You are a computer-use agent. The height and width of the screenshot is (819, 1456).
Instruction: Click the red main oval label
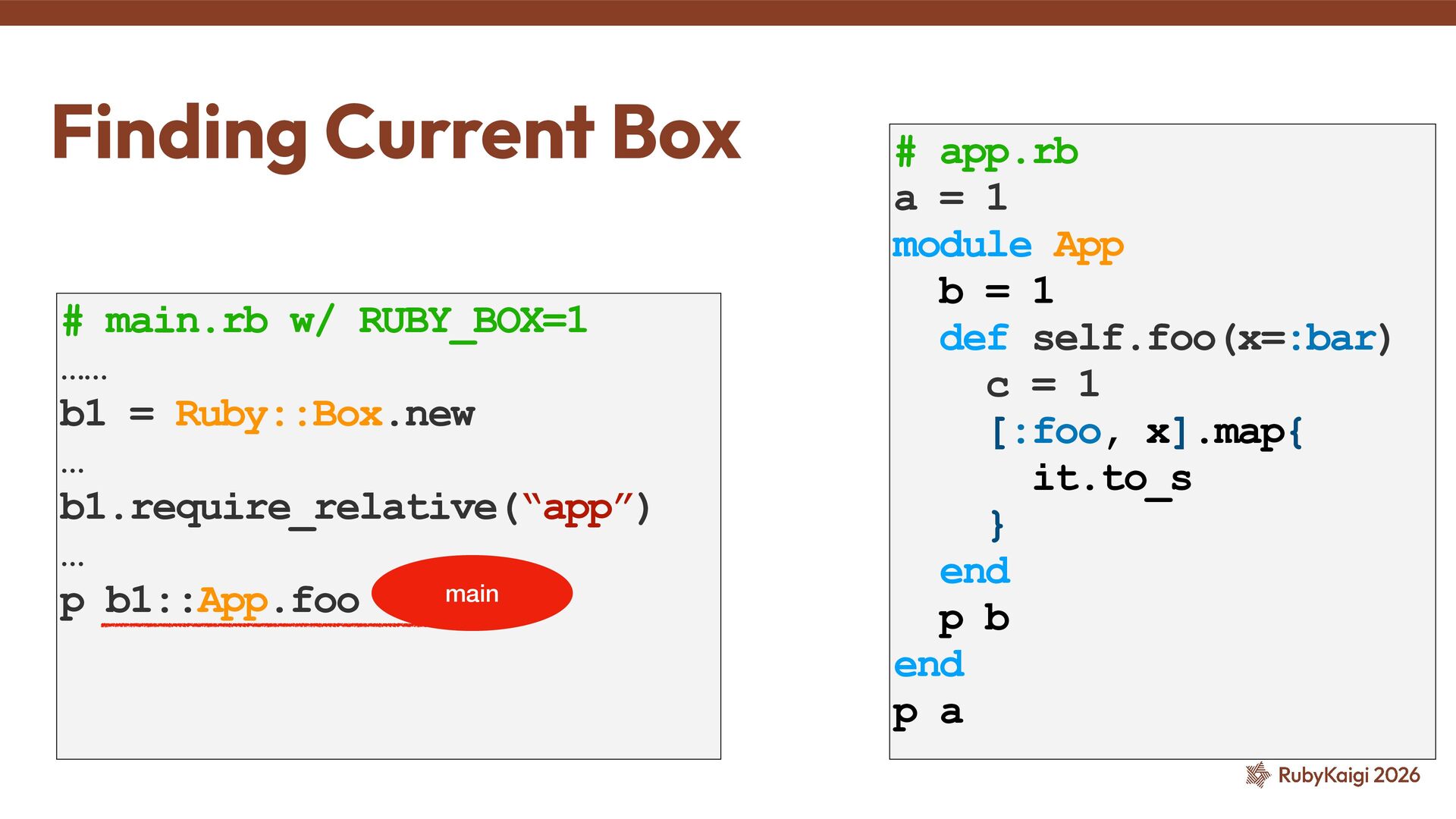(472, 593)
